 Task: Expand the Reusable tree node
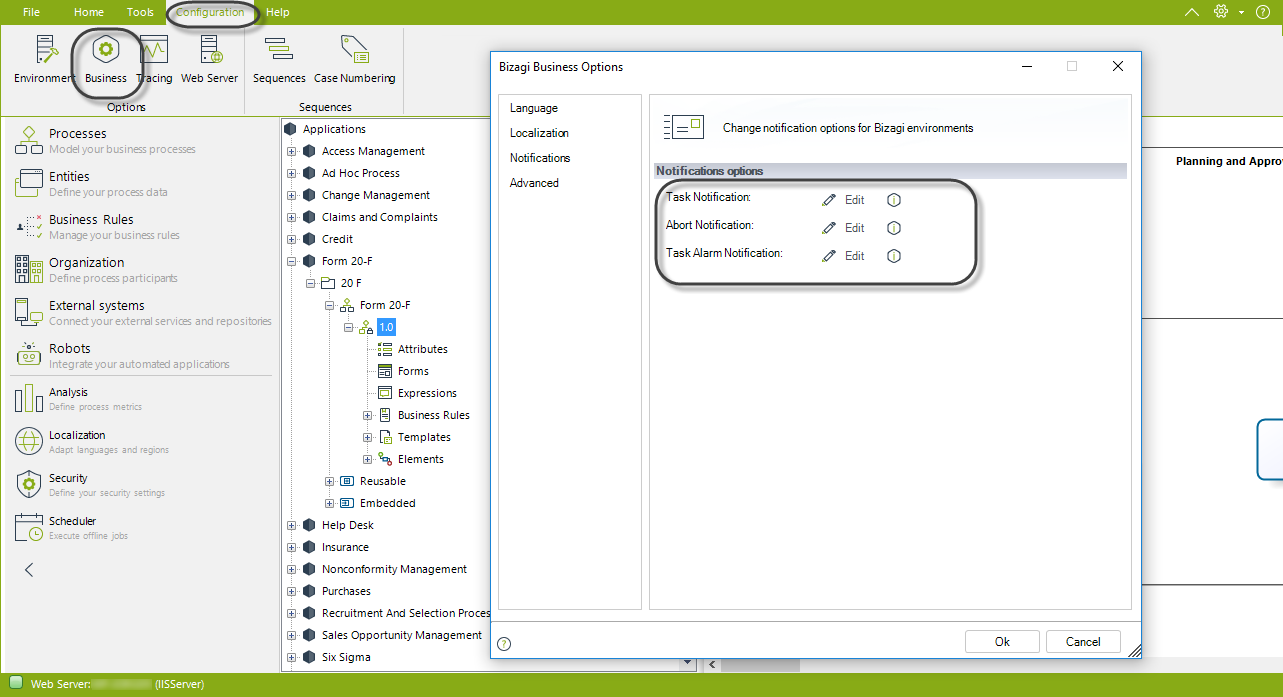(x=330, y=482)
